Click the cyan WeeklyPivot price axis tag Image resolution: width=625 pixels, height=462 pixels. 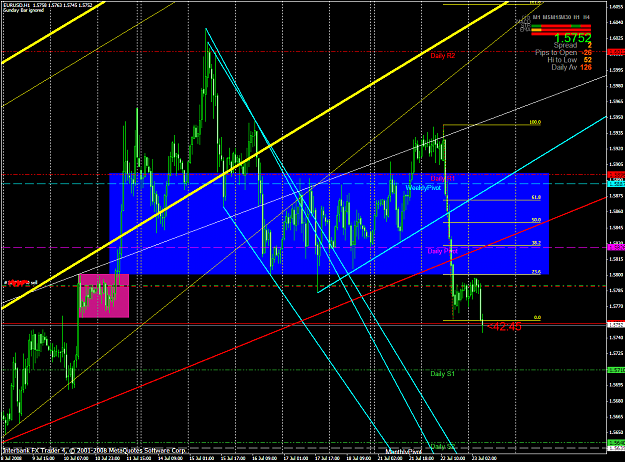point(615,184)
